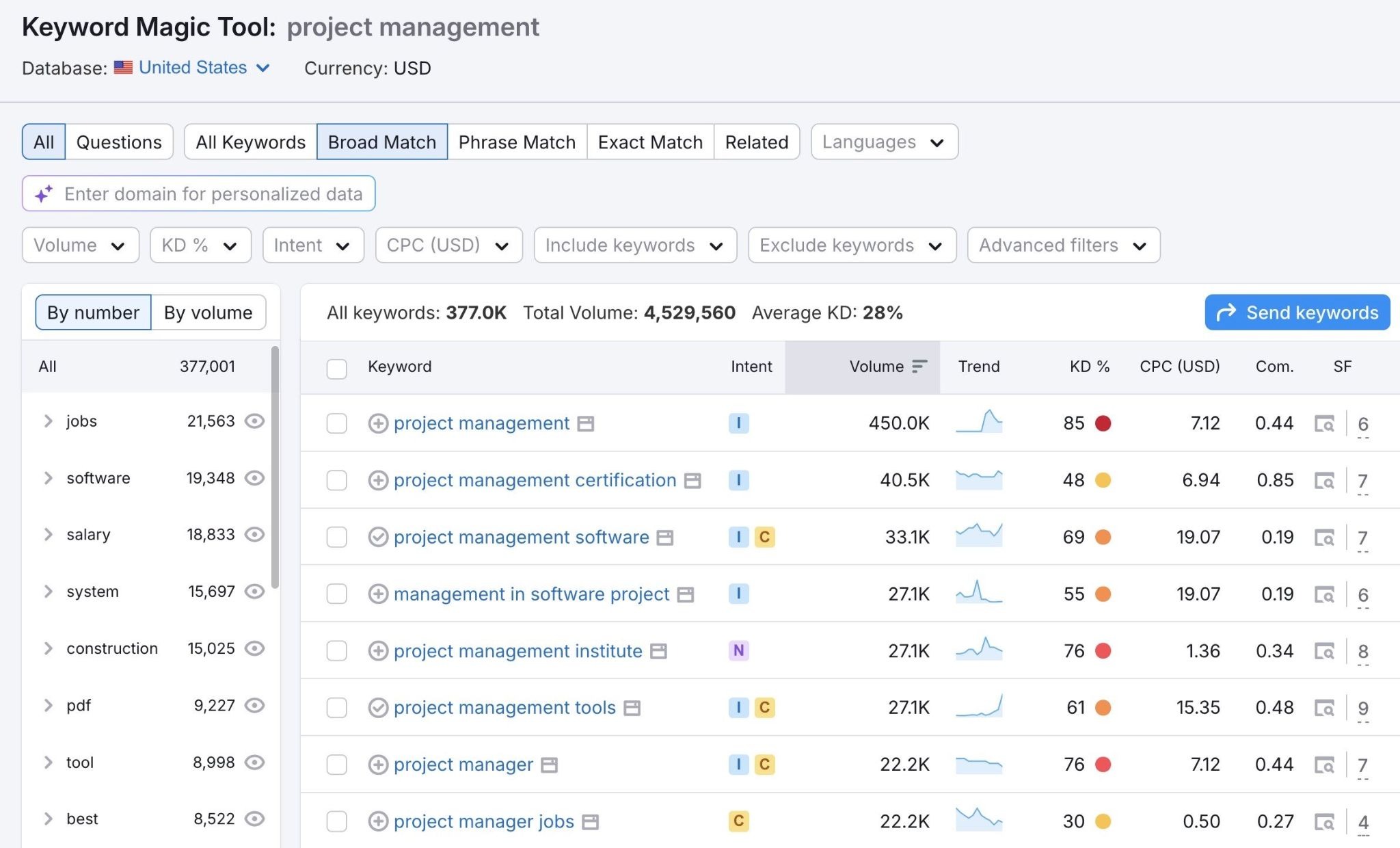Open SERP icon after 'project management tools'

(632, 708)
